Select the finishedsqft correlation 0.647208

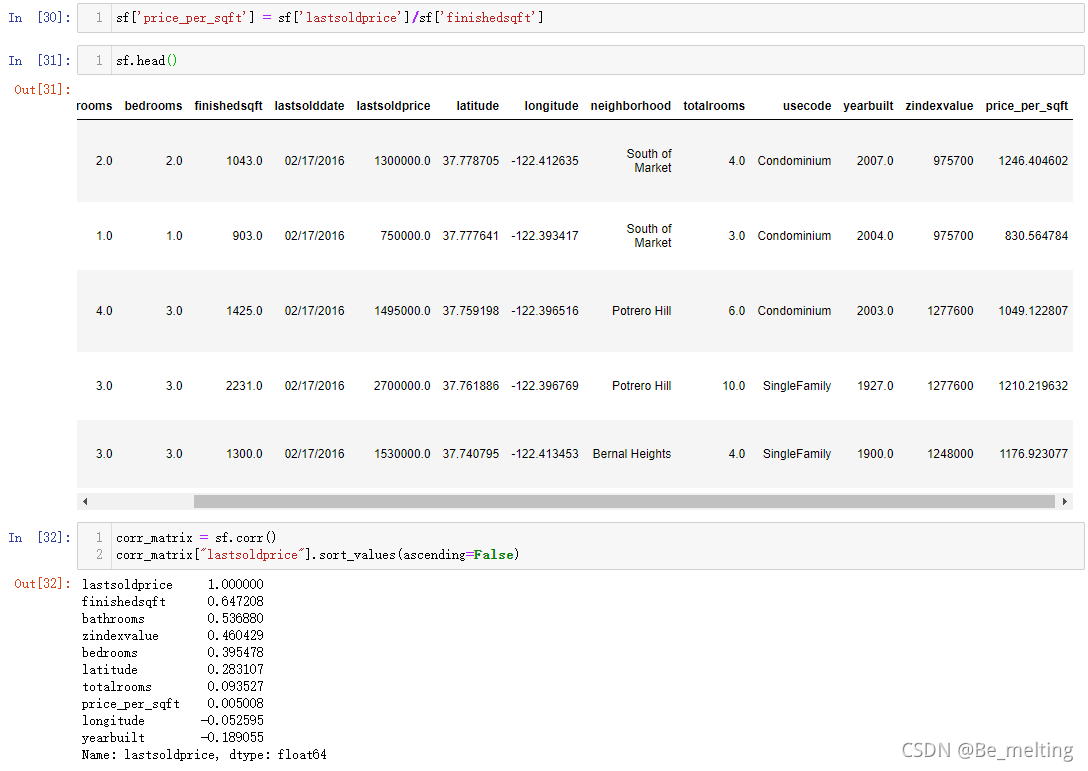(235, 601)
